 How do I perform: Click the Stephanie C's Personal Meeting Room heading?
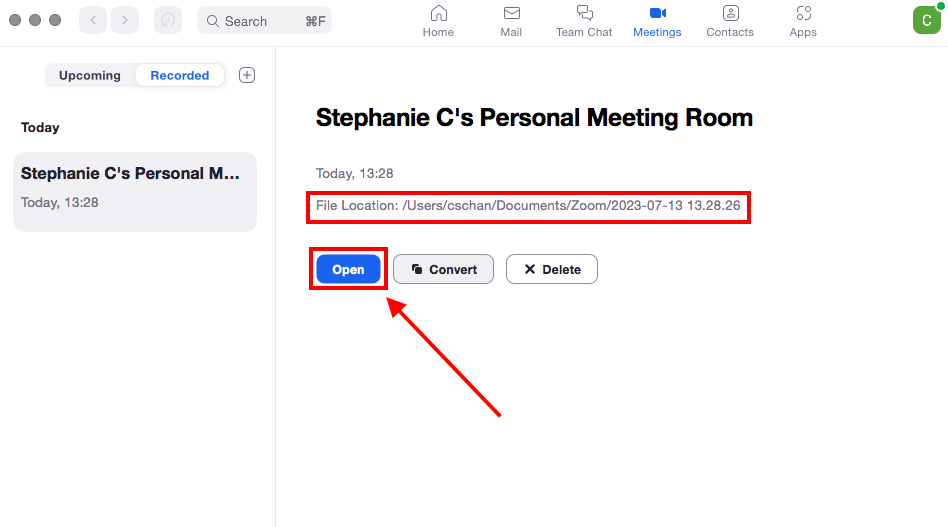pos(534,117)
